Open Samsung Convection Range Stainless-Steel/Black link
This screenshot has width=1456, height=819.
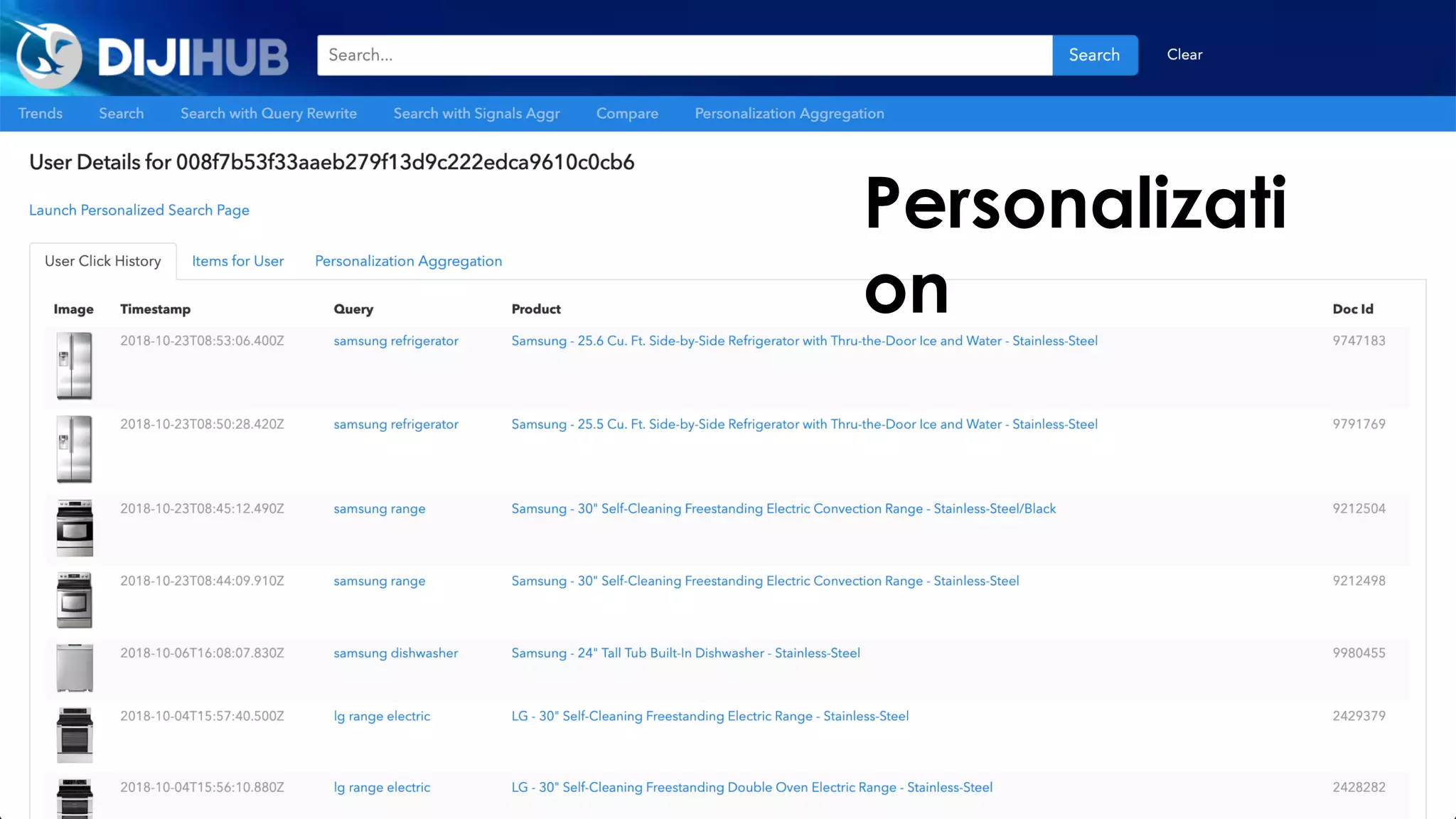(783, 509)
